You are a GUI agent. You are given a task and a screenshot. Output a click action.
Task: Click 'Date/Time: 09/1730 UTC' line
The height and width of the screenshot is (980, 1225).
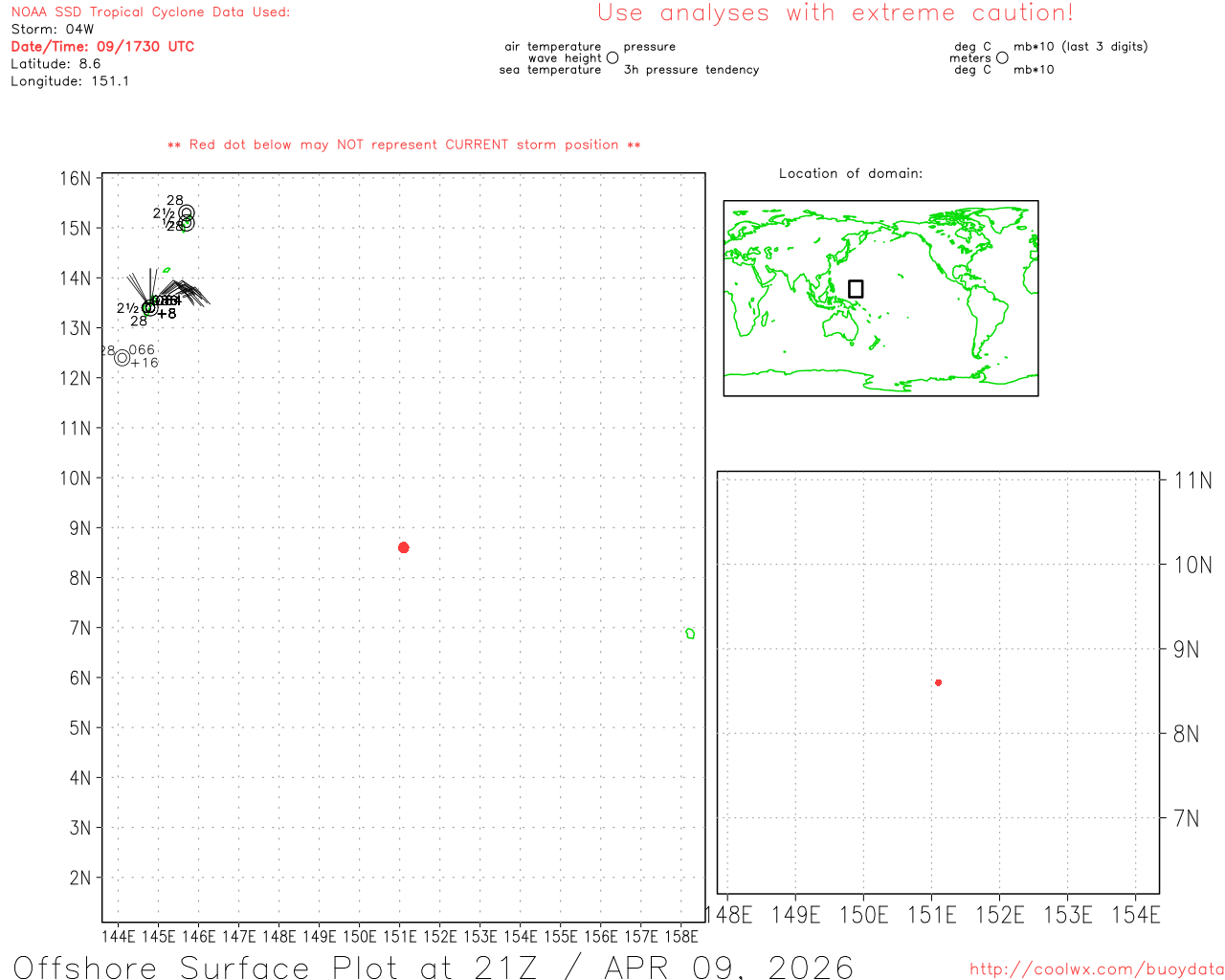pos(102,47)
